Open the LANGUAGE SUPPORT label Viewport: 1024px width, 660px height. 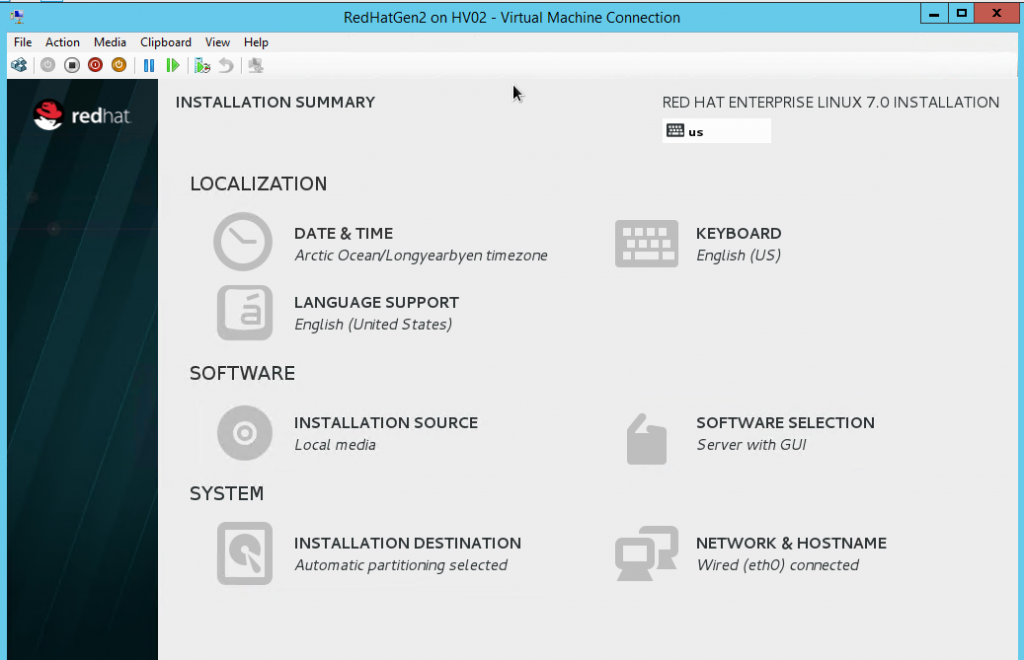tap(376, 303)
